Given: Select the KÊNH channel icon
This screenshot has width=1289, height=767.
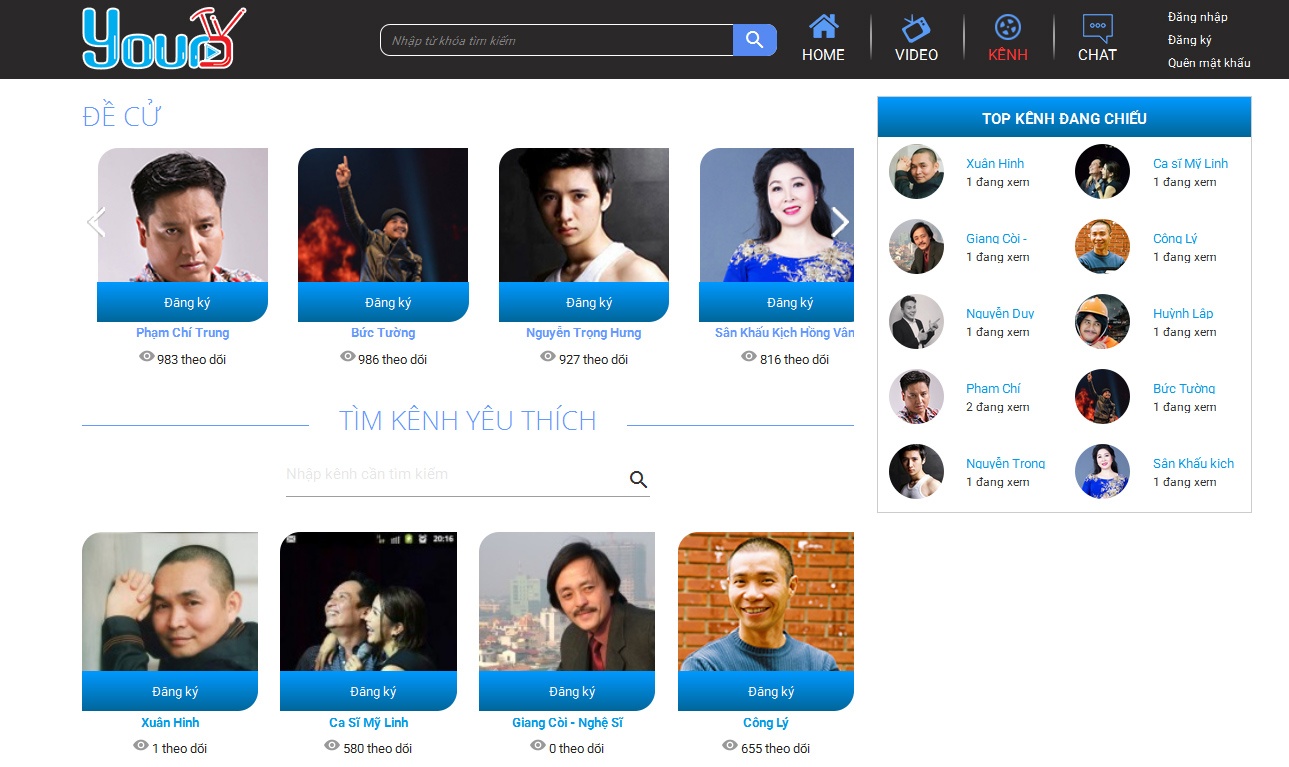Looking at the screenshot, I should [1007, 28].
